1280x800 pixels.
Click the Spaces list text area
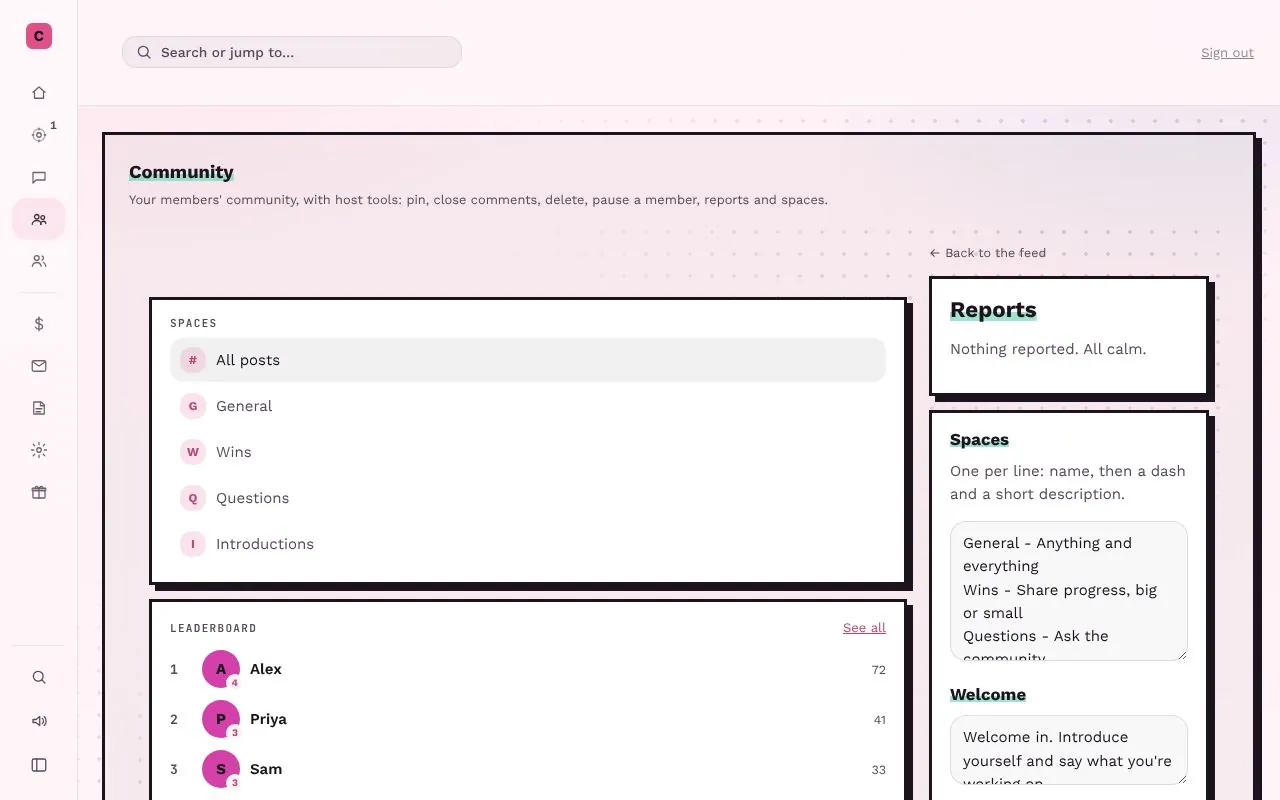click(x=1069, y=591)
